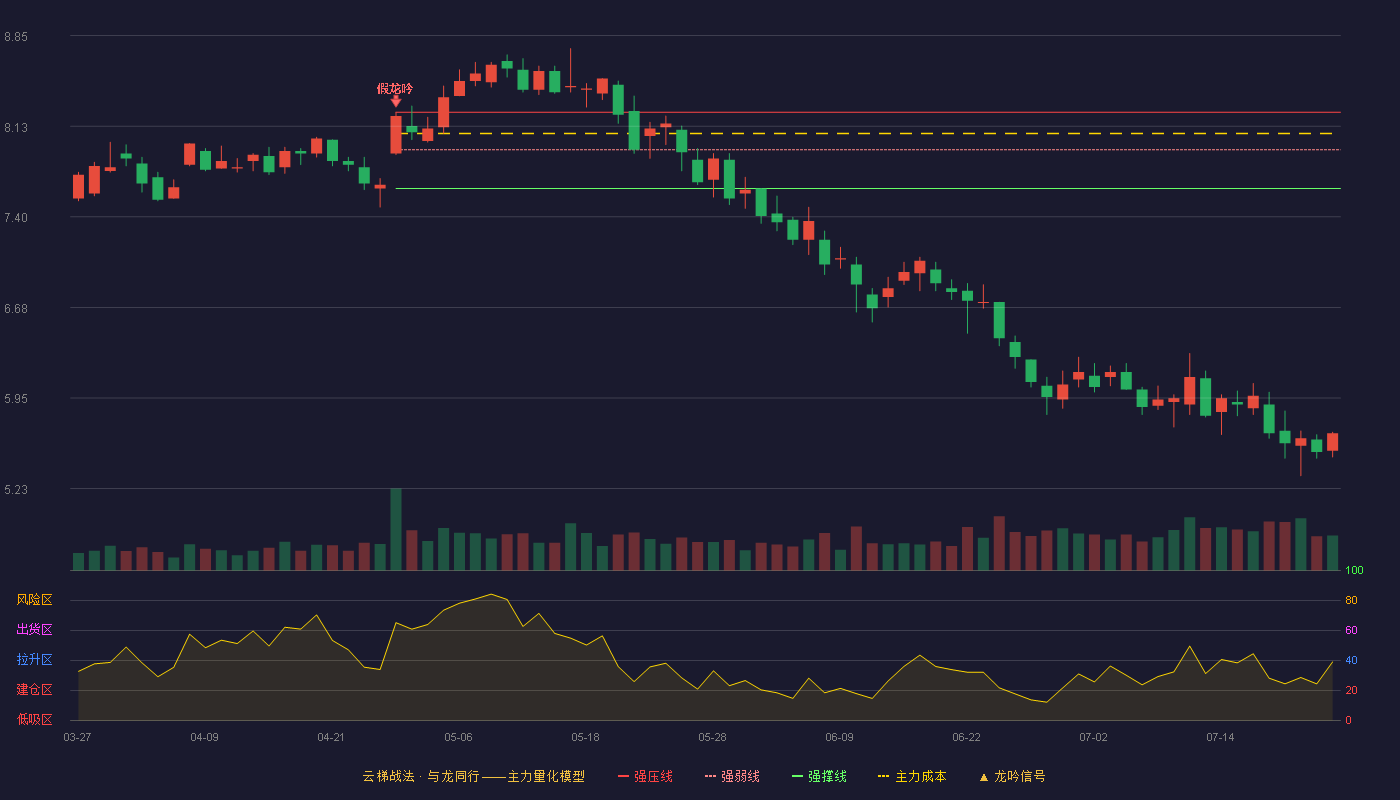The width and height of the screenshot is (1400, 800).
Task: Click the 07-14 date axis label
Action: (1220, 737)
